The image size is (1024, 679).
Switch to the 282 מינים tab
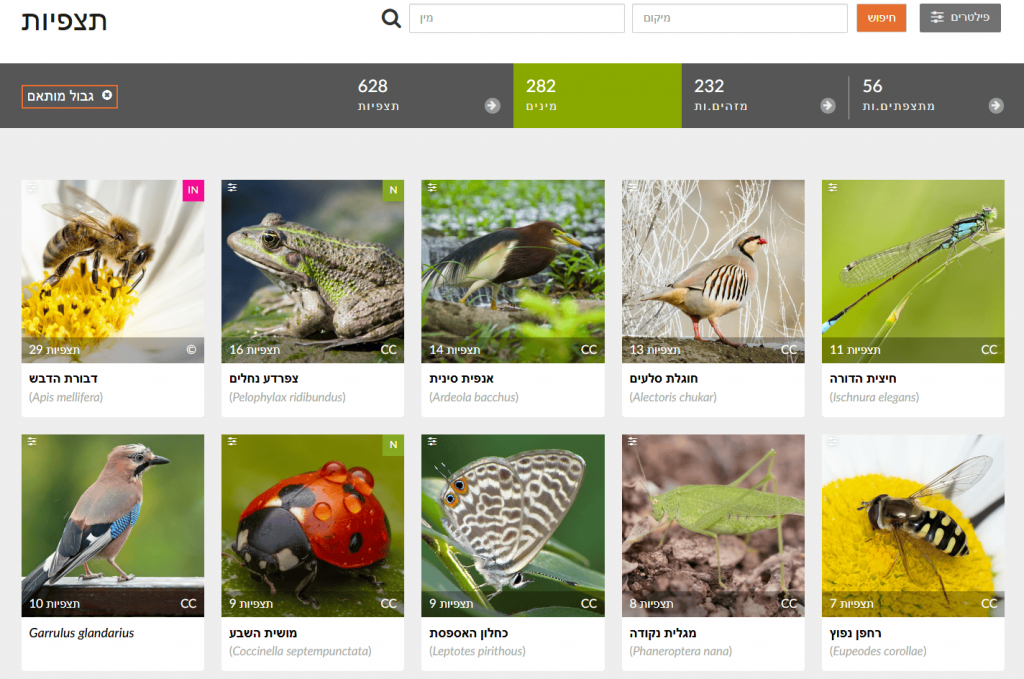(597, 96)
